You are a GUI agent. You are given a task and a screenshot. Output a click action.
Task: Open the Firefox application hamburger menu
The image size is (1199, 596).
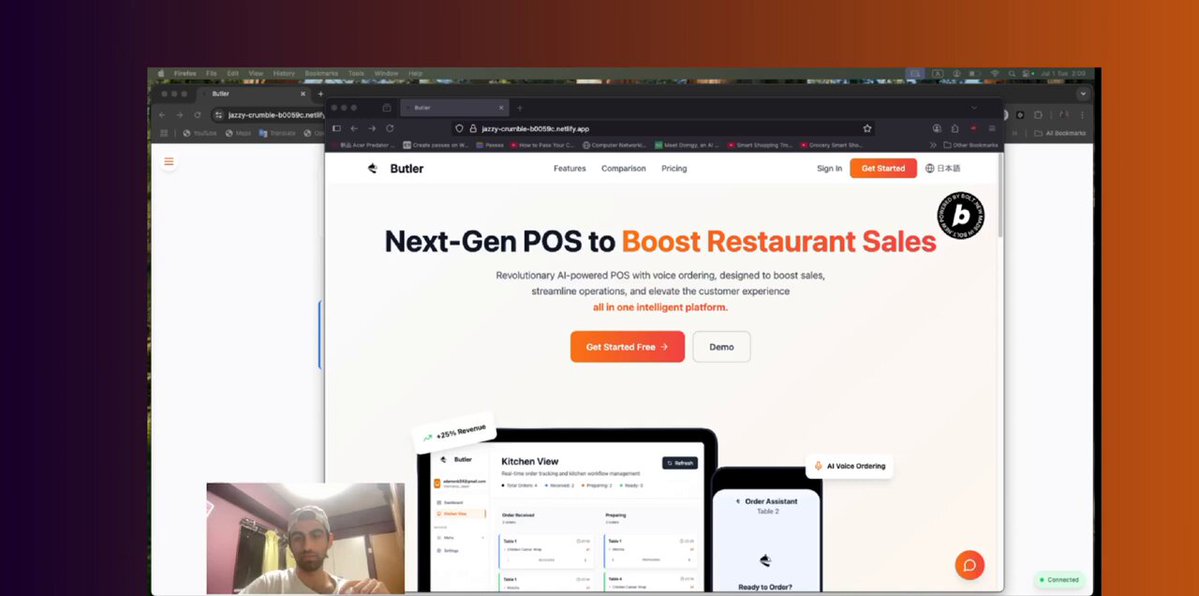tap(992, 129)
